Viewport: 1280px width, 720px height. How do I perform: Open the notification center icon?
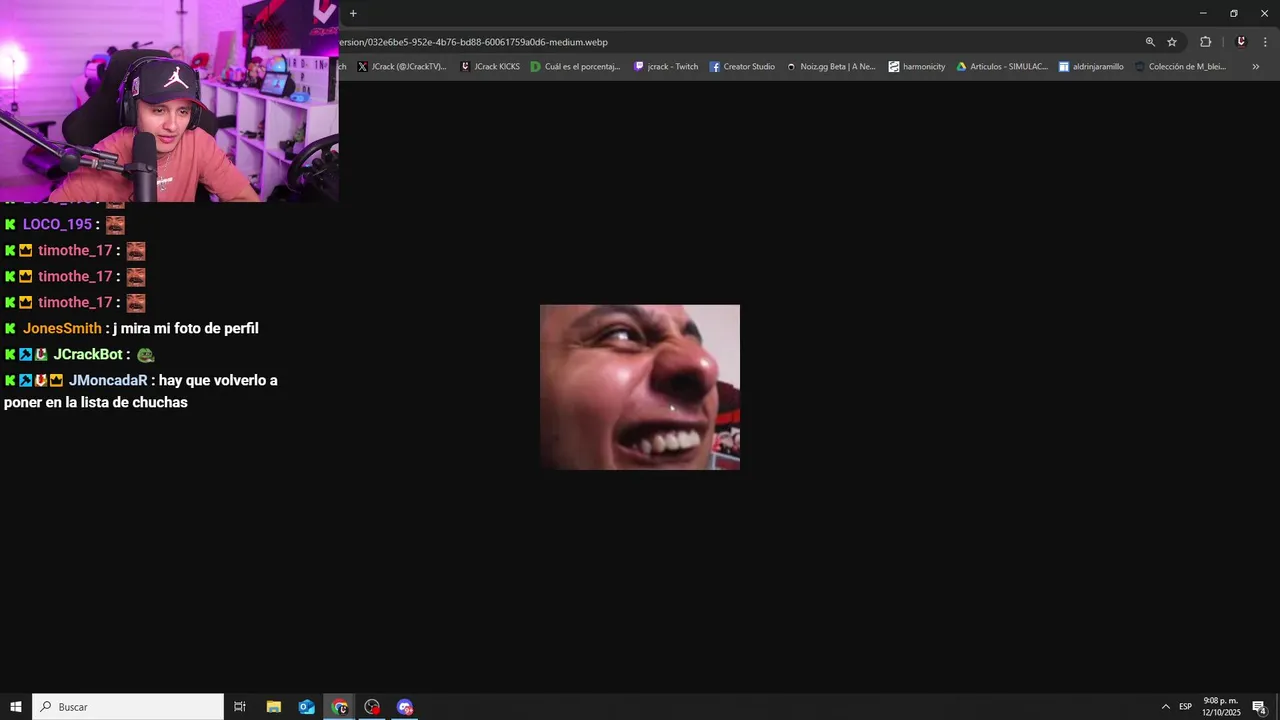click(1260, 707)
